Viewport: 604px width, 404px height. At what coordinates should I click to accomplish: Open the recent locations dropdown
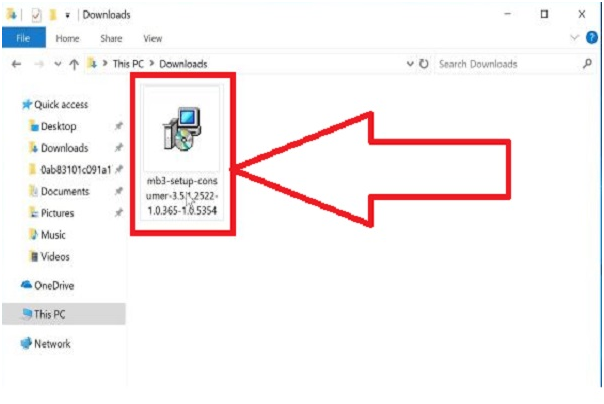click(x=58, y=64)
